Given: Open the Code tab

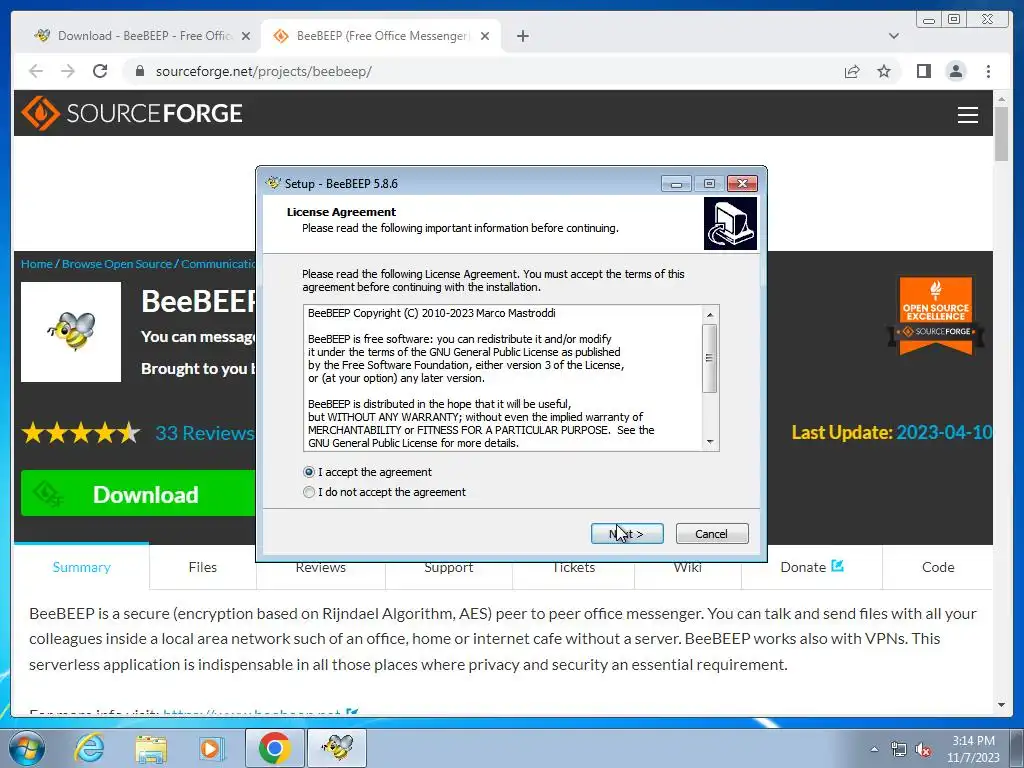Looking at the screenshot, I should click(x=938, y=567).
